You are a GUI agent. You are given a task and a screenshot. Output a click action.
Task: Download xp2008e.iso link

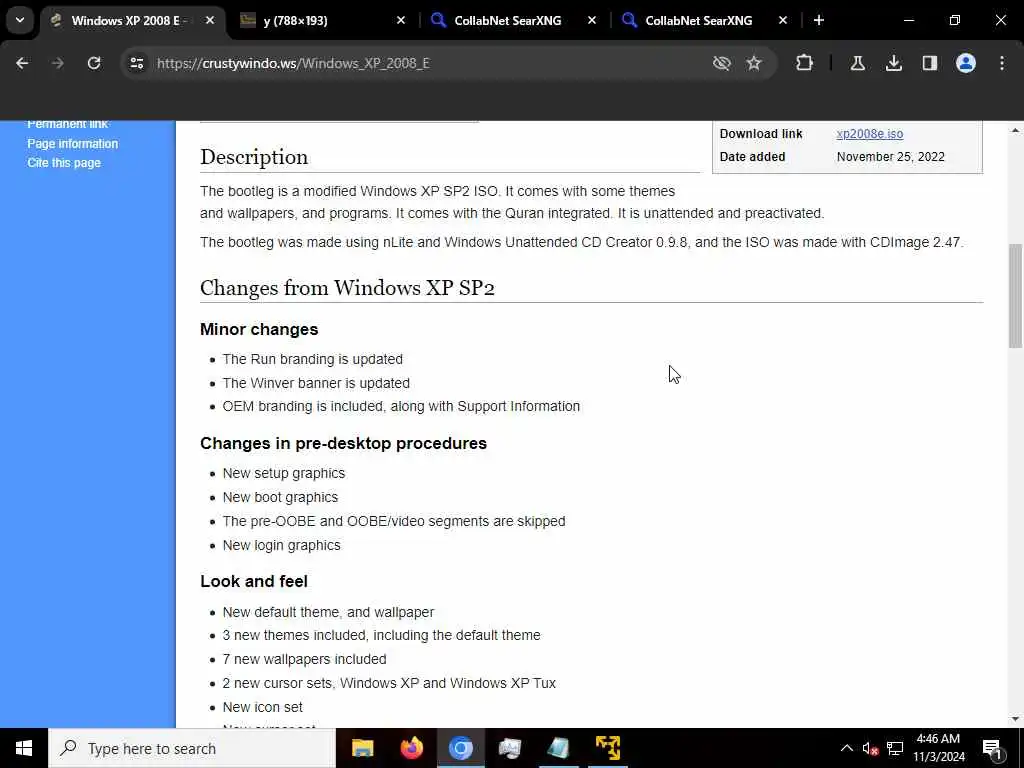(870, 134)
